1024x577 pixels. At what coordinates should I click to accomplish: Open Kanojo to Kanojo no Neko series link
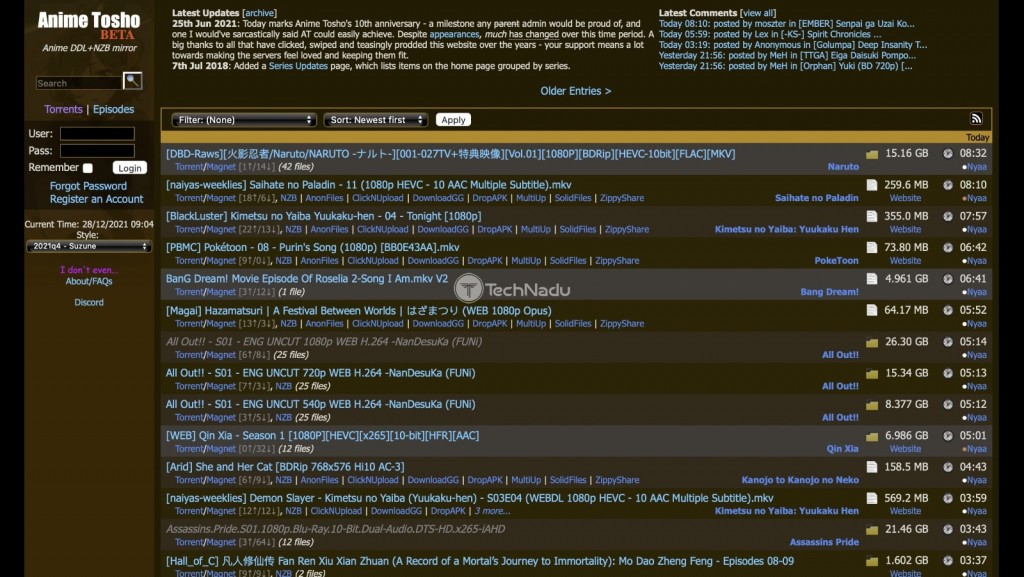(x=800, y=480)
